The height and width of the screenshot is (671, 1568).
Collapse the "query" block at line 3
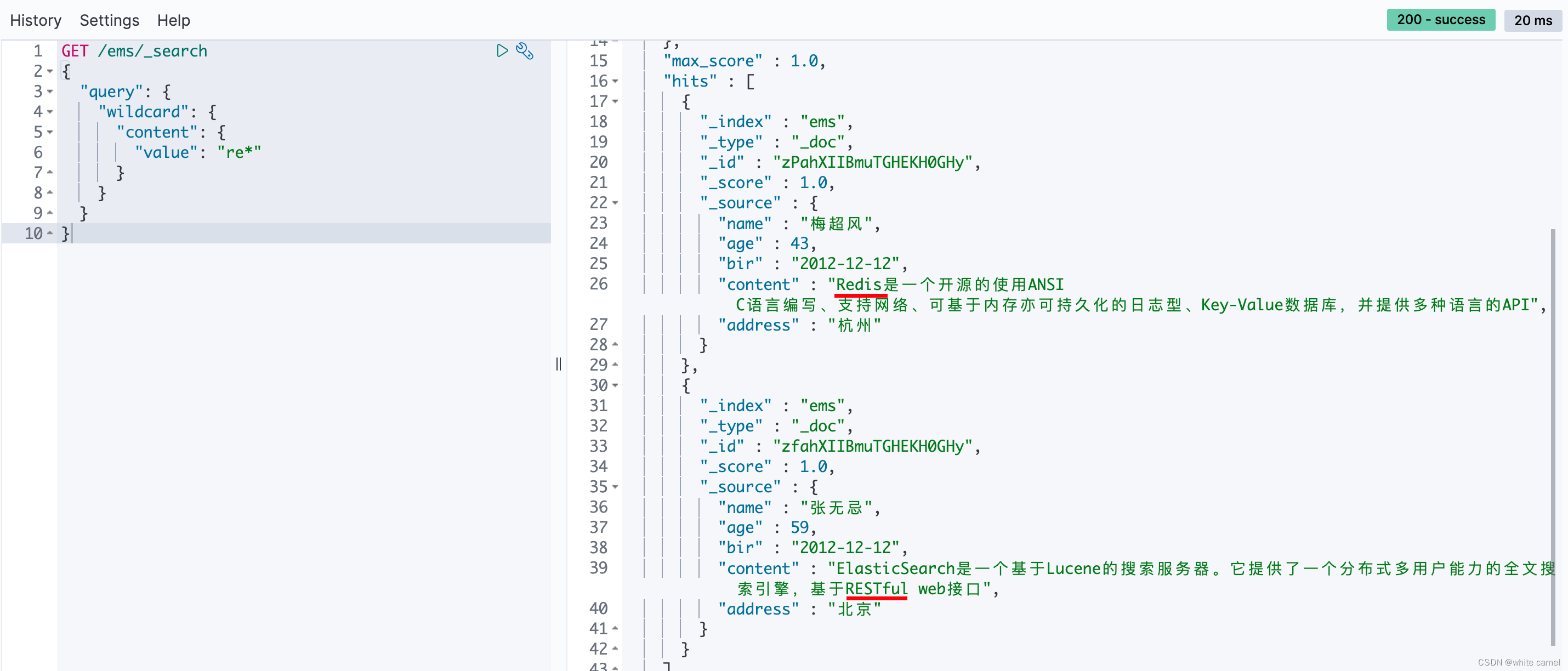click(50, 92)
